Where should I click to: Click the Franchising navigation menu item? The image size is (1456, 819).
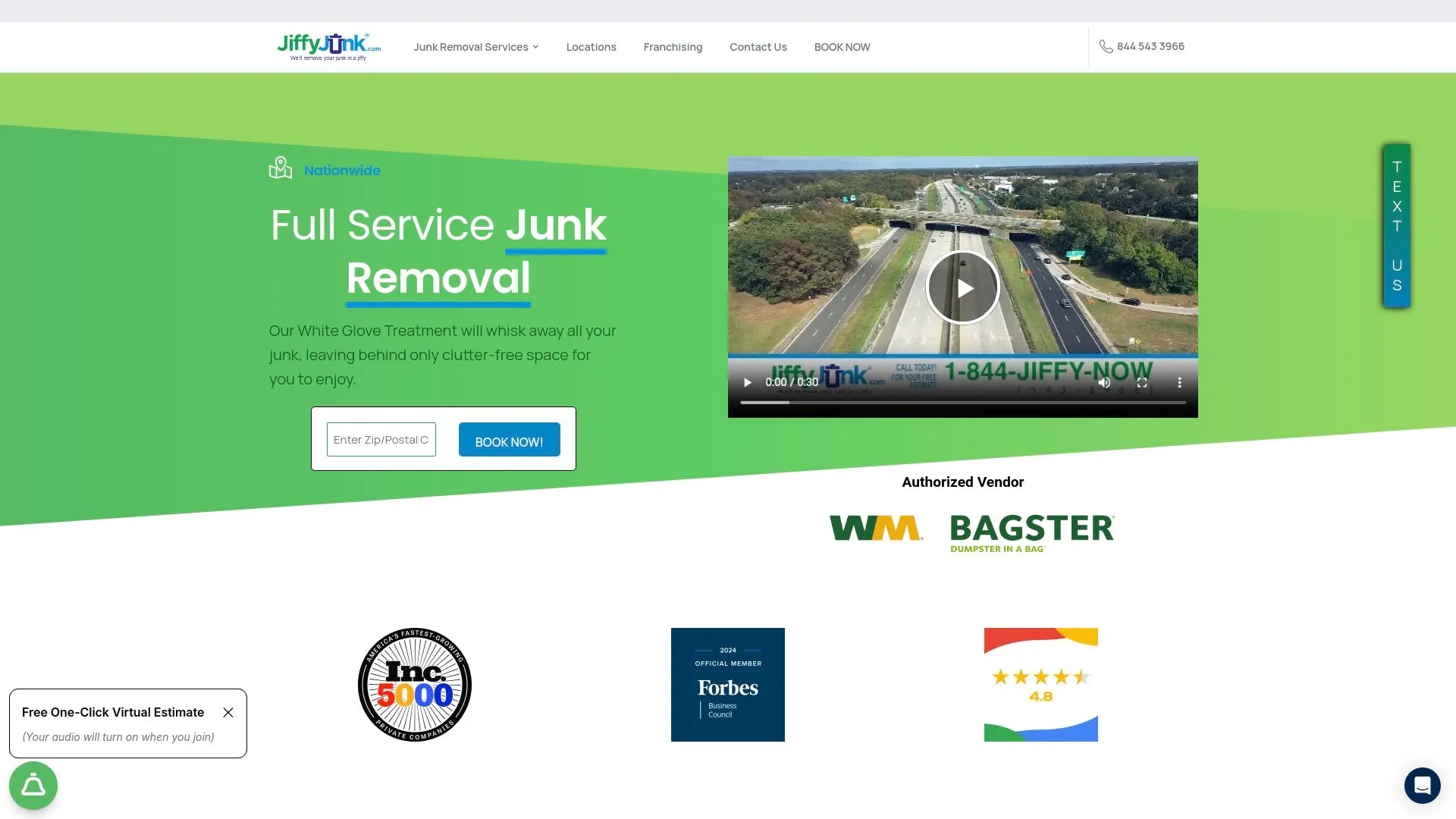click(x=672, y=46)
